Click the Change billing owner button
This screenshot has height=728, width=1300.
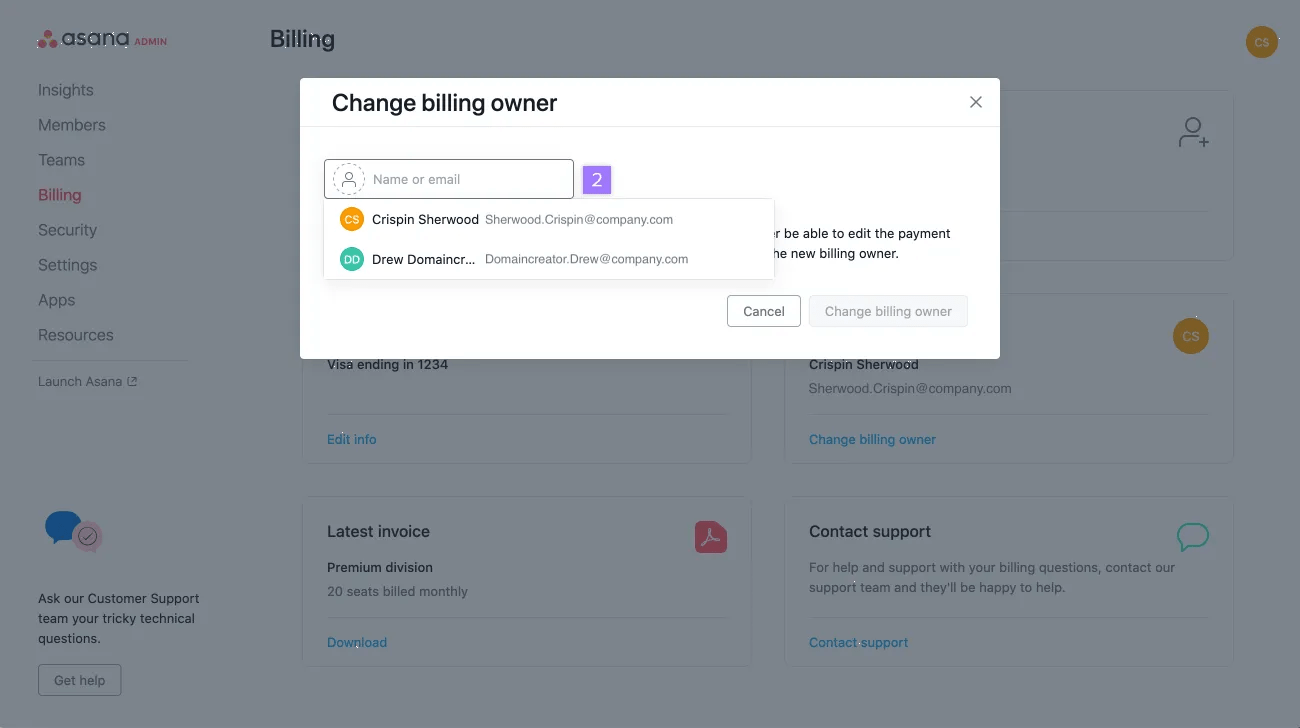(887, 311)
